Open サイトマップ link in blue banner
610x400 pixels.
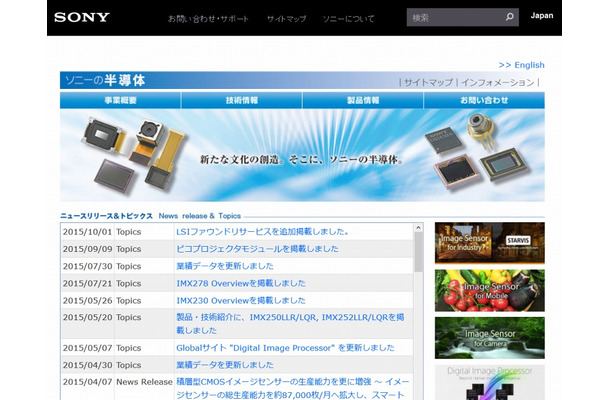click(x=428, y=82)
